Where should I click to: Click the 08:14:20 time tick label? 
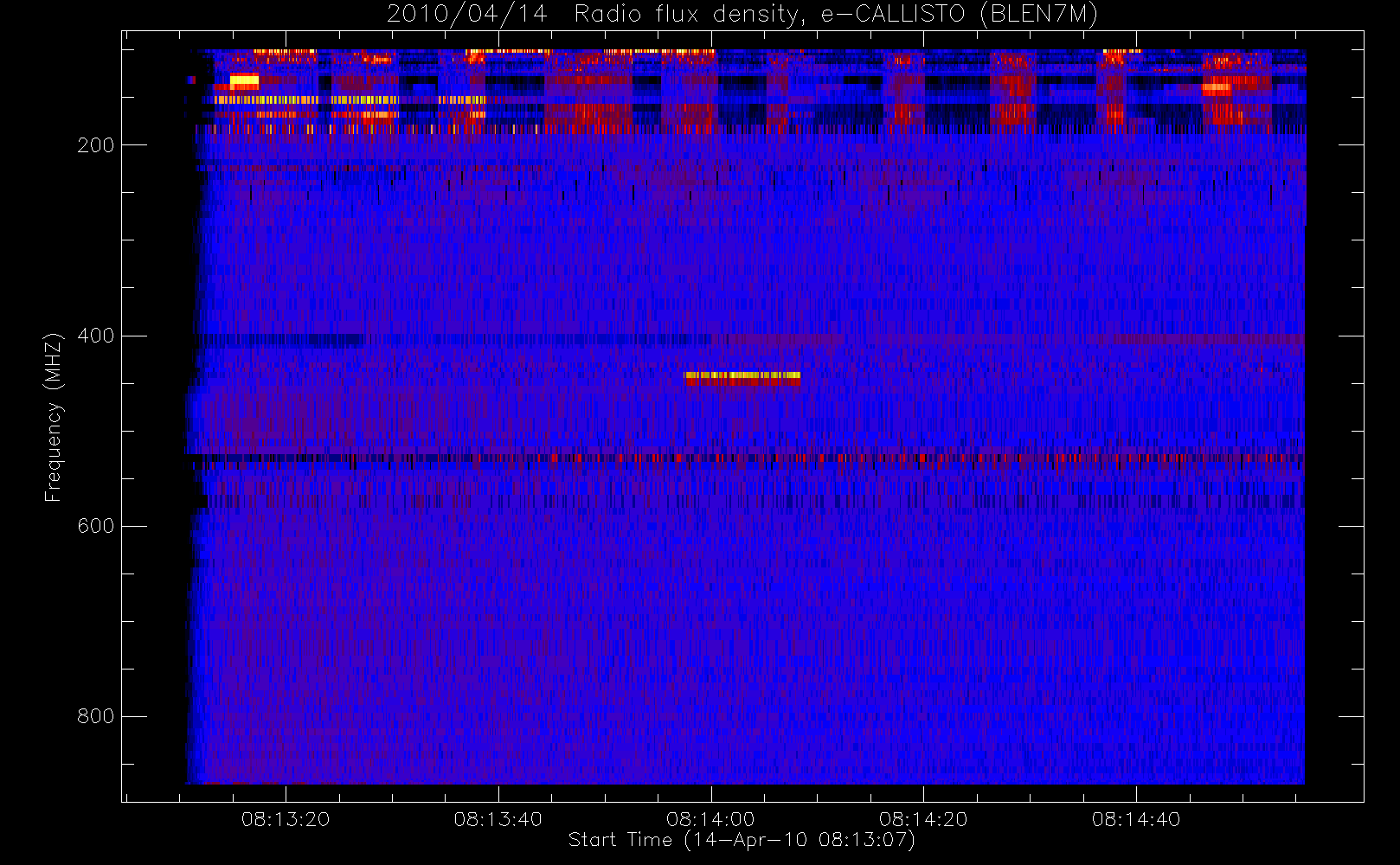pos(923,819)
